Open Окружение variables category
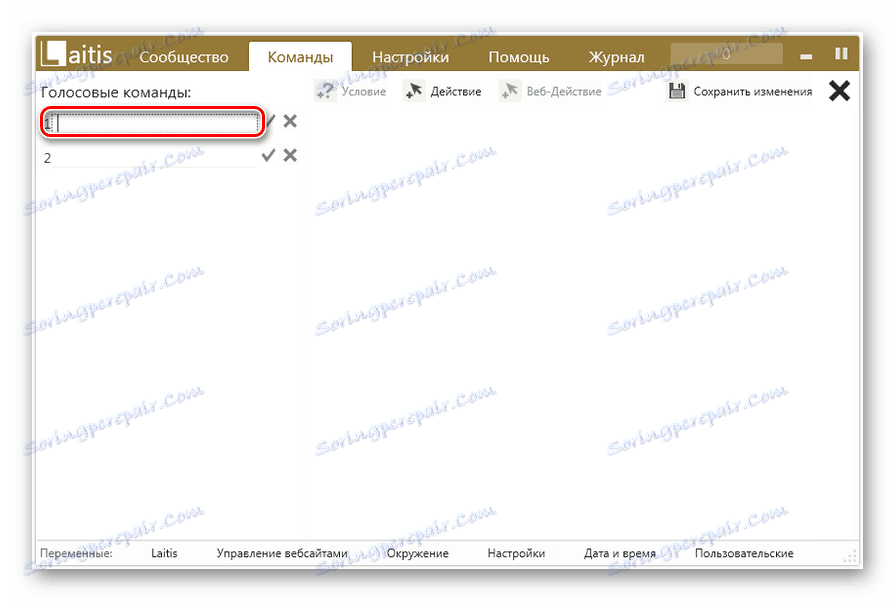This screenshot has height=601, width=895. pyautogui.click(x=417, y=553)
